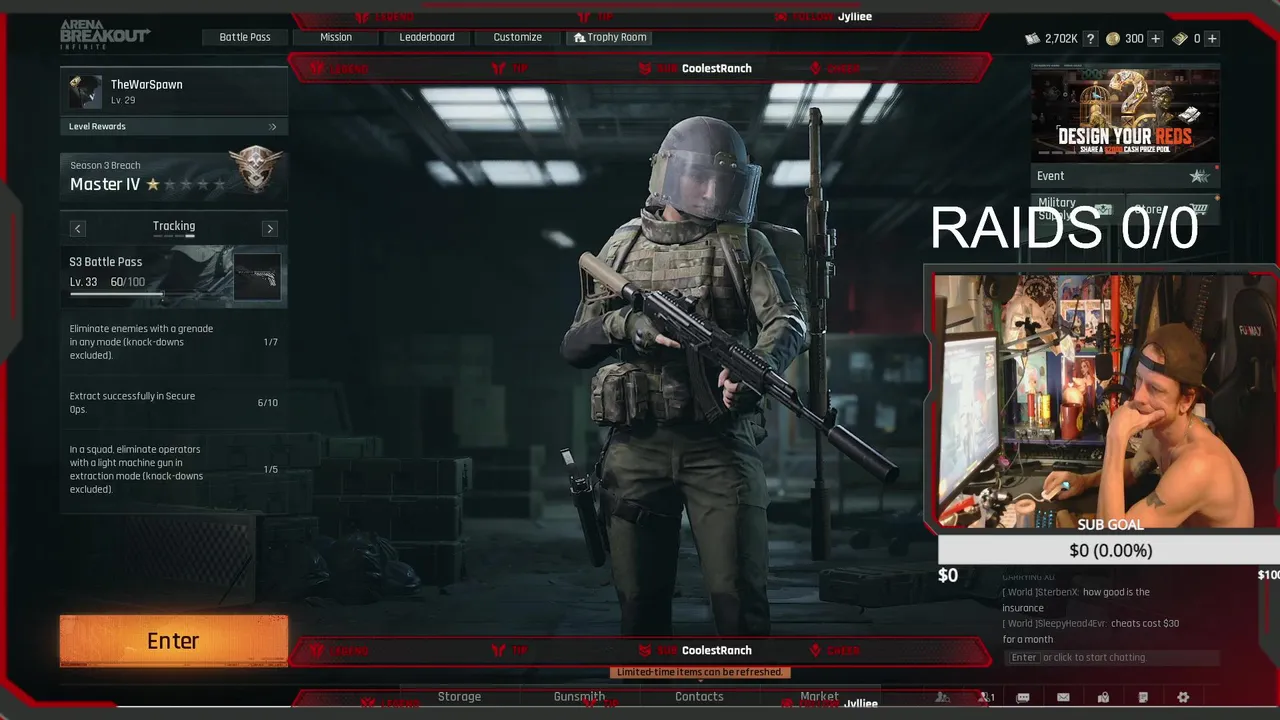Open the Market tab
This screenshot has height=720, width=1280.
[819, 697]
